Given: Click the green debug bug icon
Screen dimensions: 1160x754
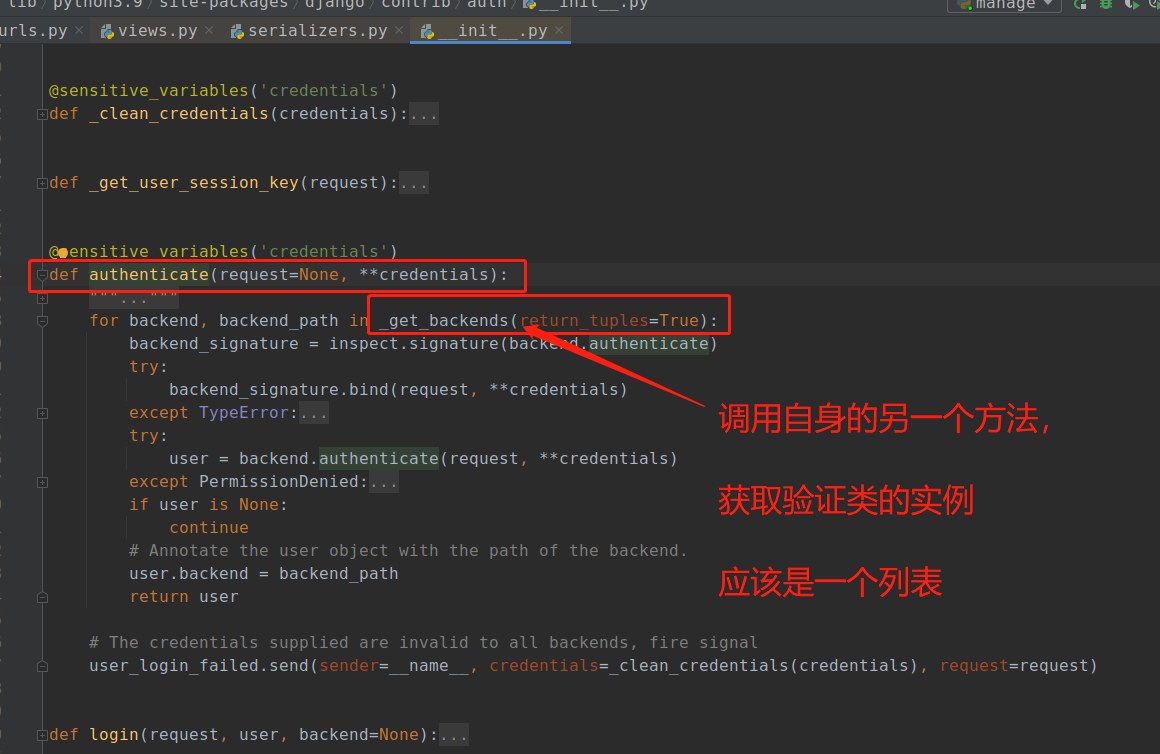Looking at the screenshot, I should (1105, 4).
